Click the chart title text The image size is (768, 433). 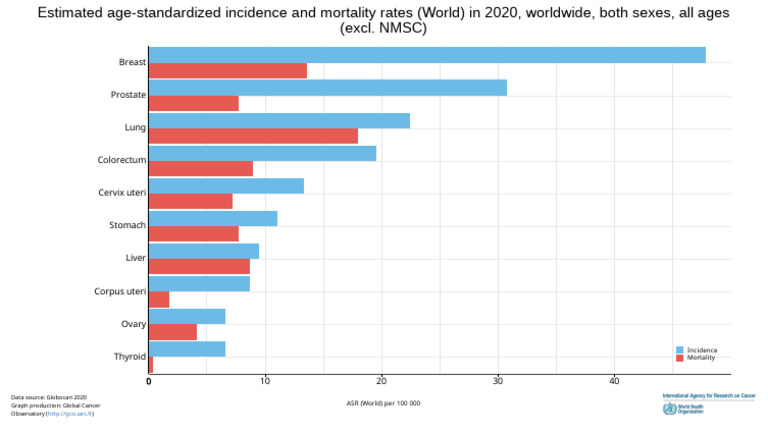point(384,20)
